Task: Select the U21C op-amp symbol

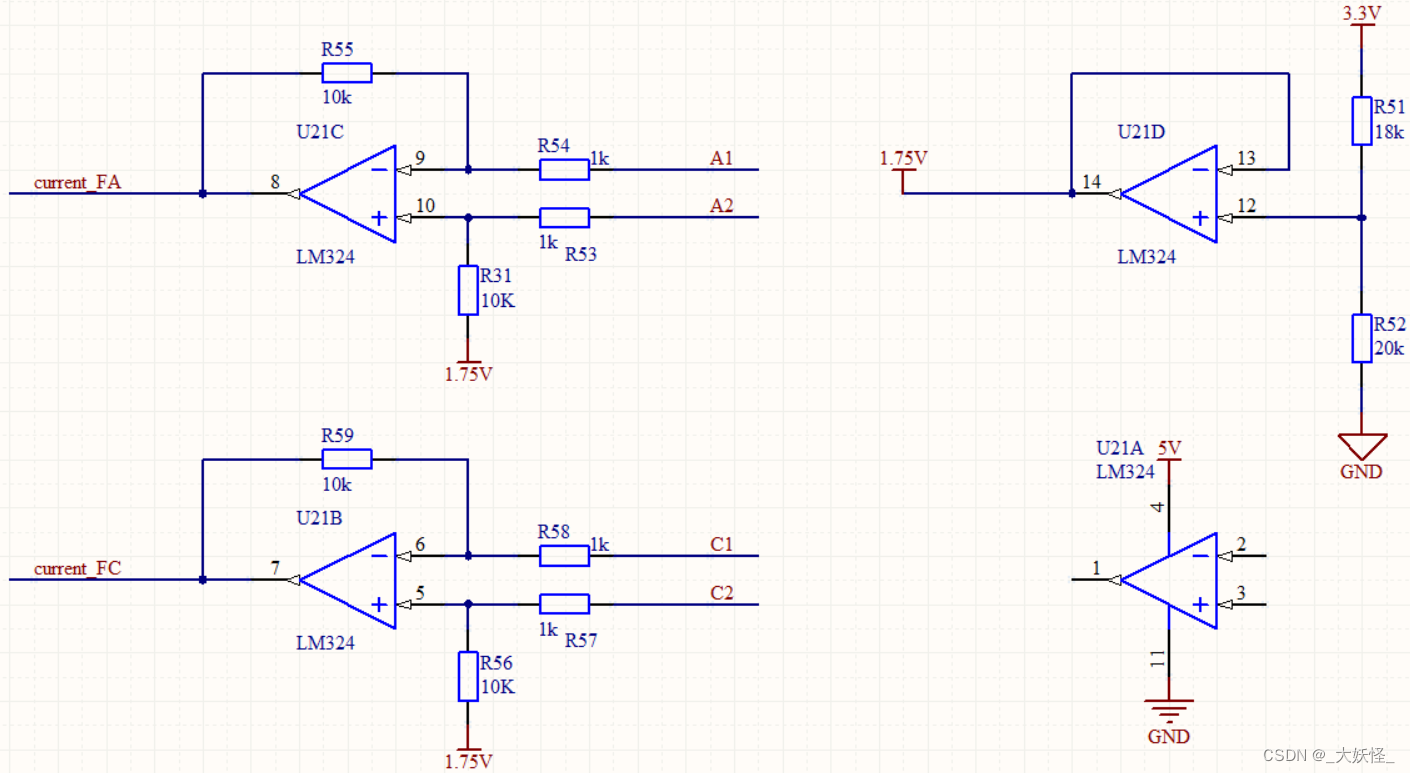Action: point(350,193)
